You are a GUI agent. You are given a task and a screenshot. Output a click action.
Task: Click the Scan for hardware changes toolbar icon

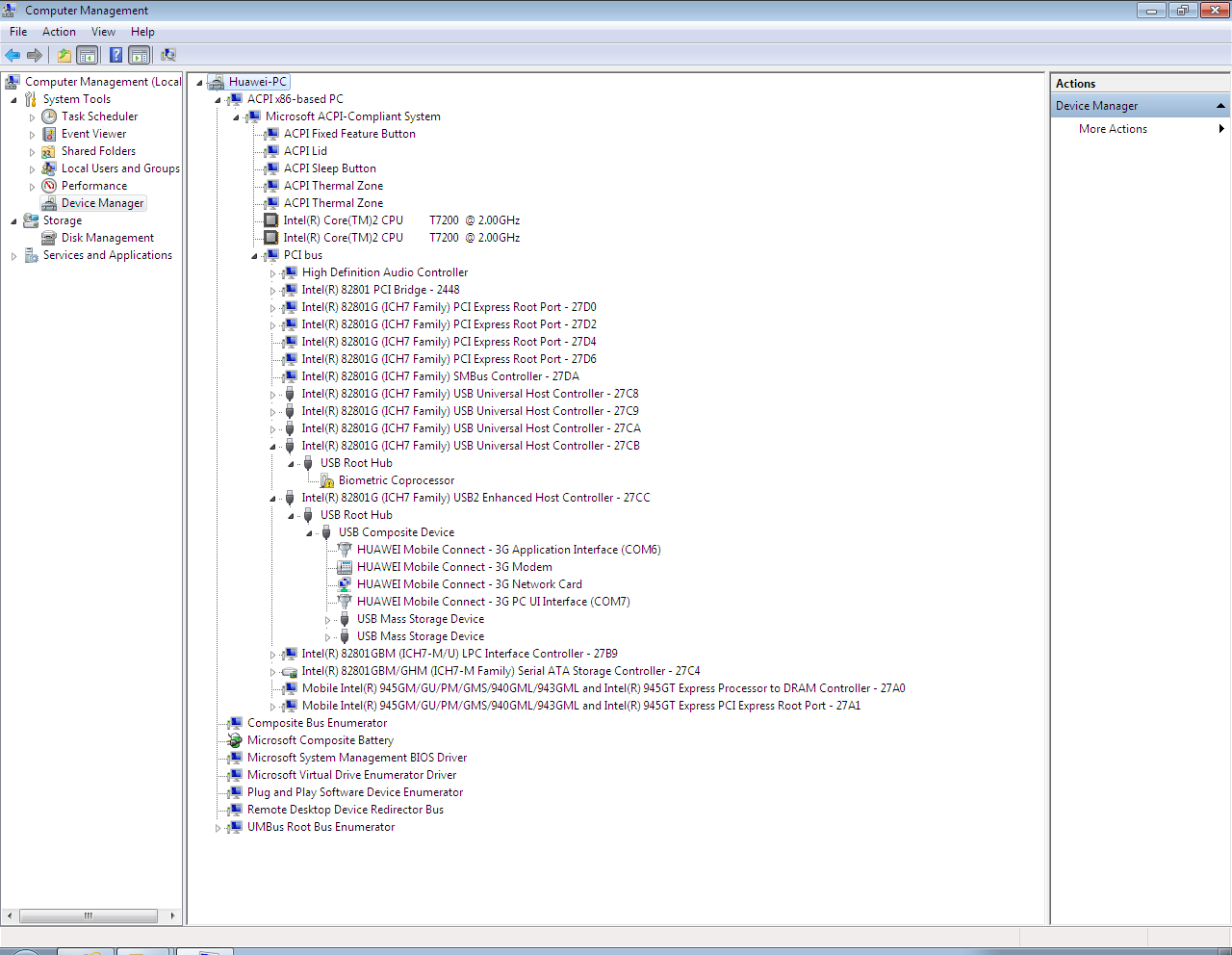click(x=168, y=55)
